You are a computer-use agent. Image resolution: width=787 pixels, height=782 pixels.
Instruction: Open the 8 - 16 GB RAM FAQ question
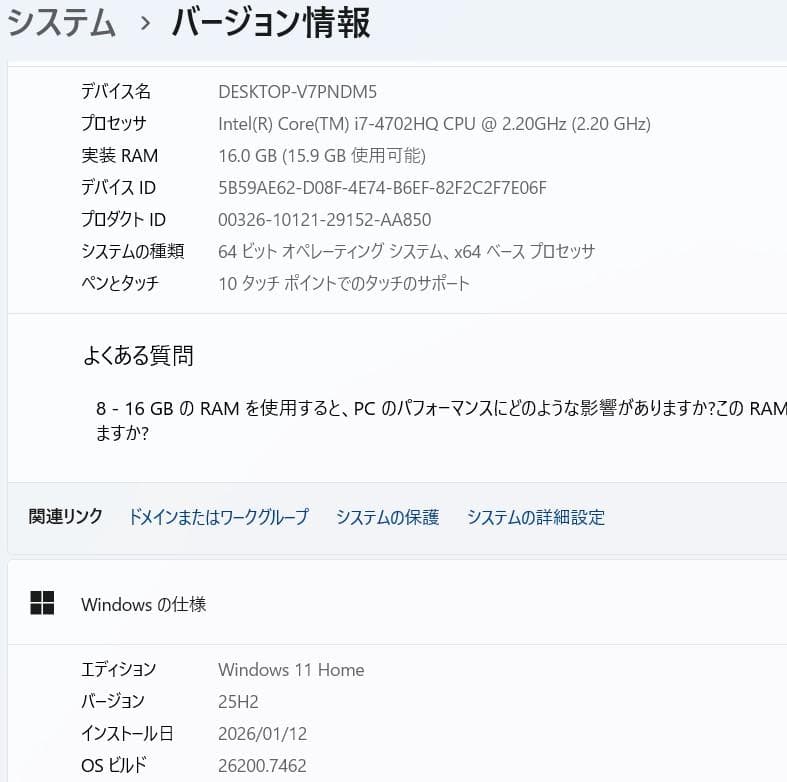point(441,420)
